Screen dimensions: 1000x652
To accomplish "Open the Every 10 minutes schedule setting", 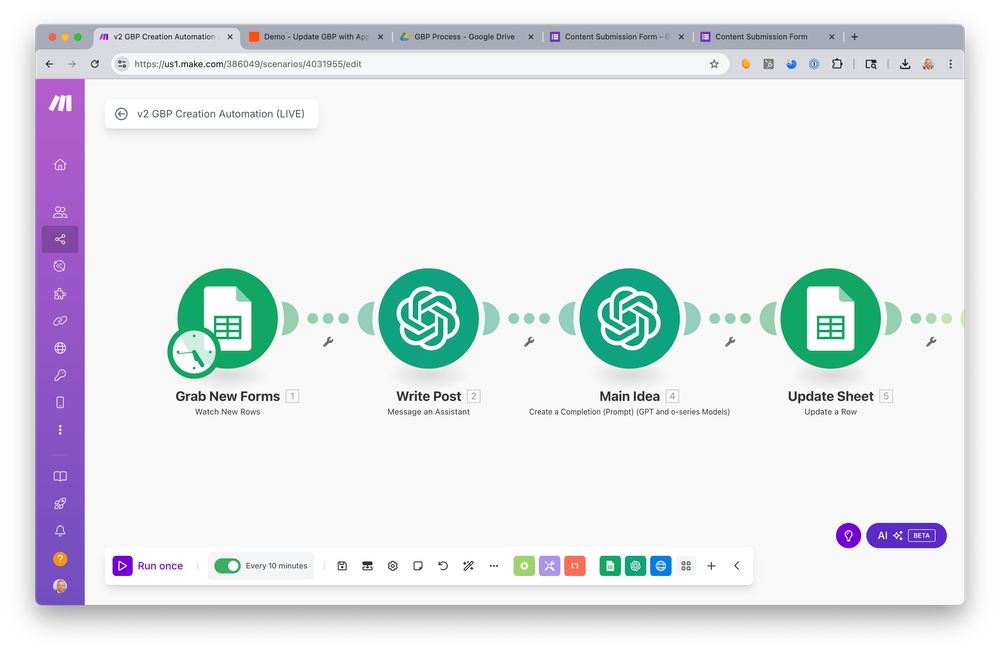I will 276,566.
